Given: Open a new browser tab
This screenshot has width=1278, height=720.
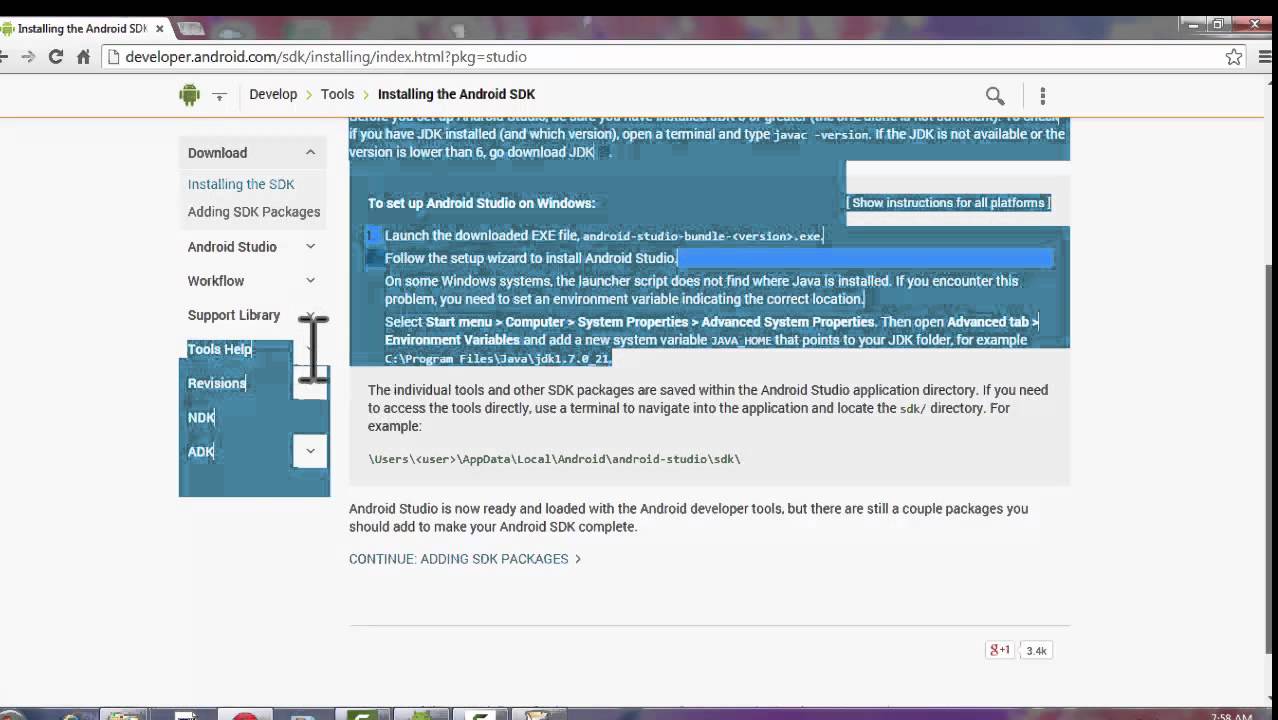Looking at the screenshot, I should (x=190, y=28).
